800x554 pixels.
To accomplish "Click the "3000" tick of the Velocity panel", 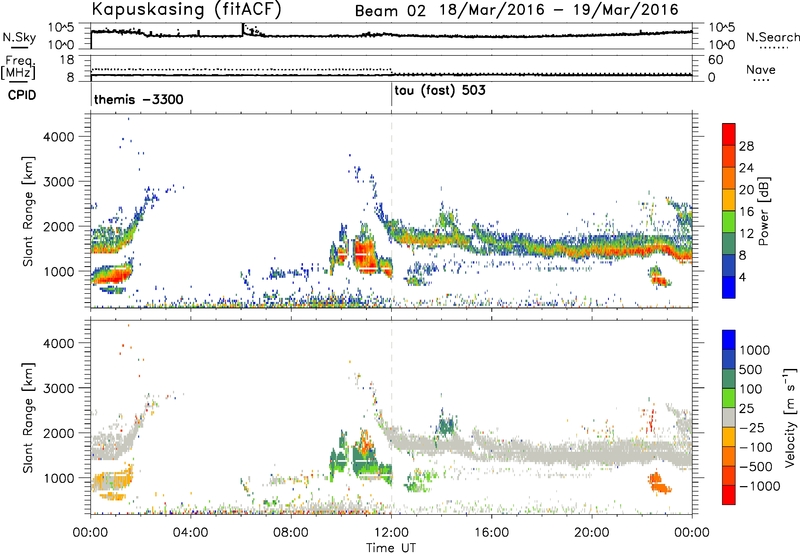I will [x=58, y=388].
